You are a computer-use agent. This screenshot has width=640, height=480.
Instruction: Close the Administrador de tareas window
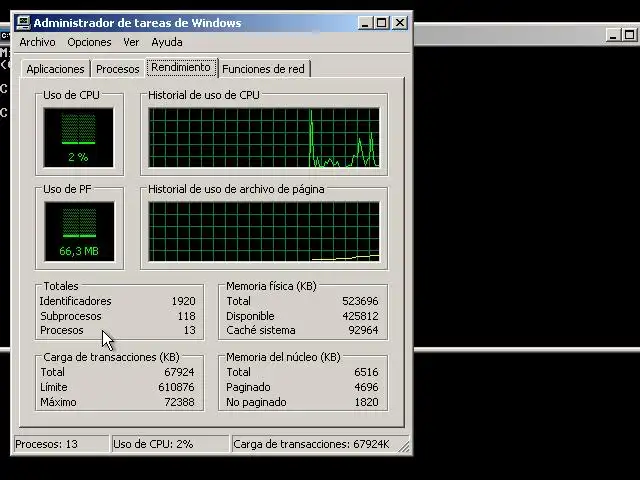(x=400, y=23)
